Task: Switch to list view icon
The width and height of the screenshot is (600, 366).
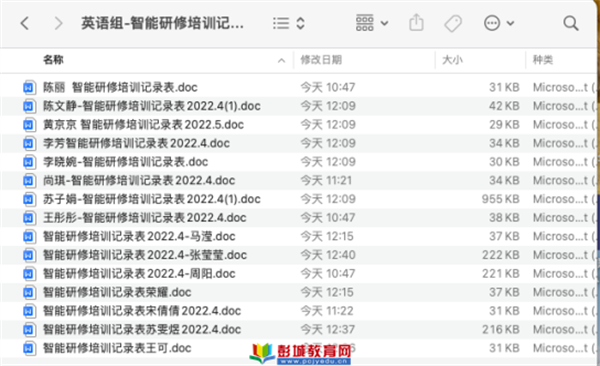Action: (x=281, y=23)
